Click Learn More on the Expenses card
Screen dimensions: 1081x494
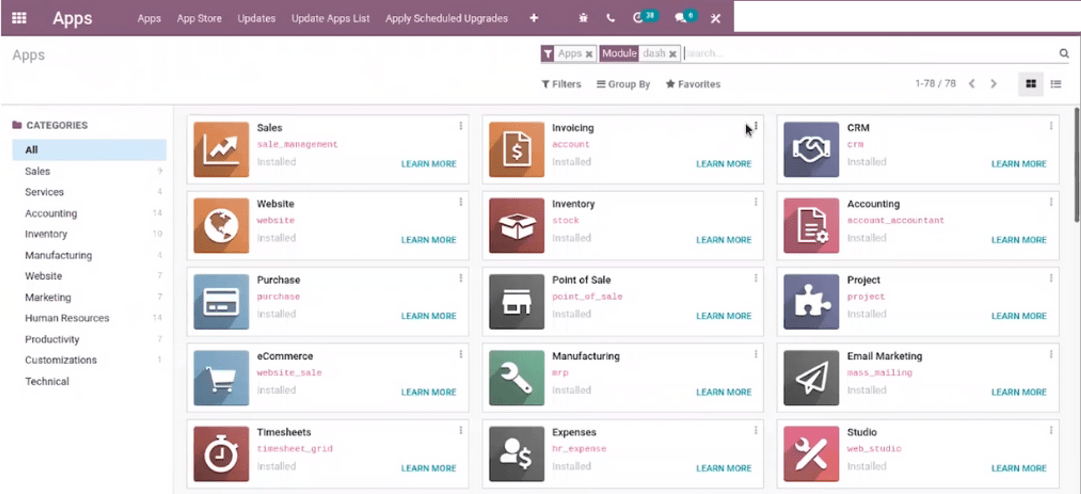(724, 468)
